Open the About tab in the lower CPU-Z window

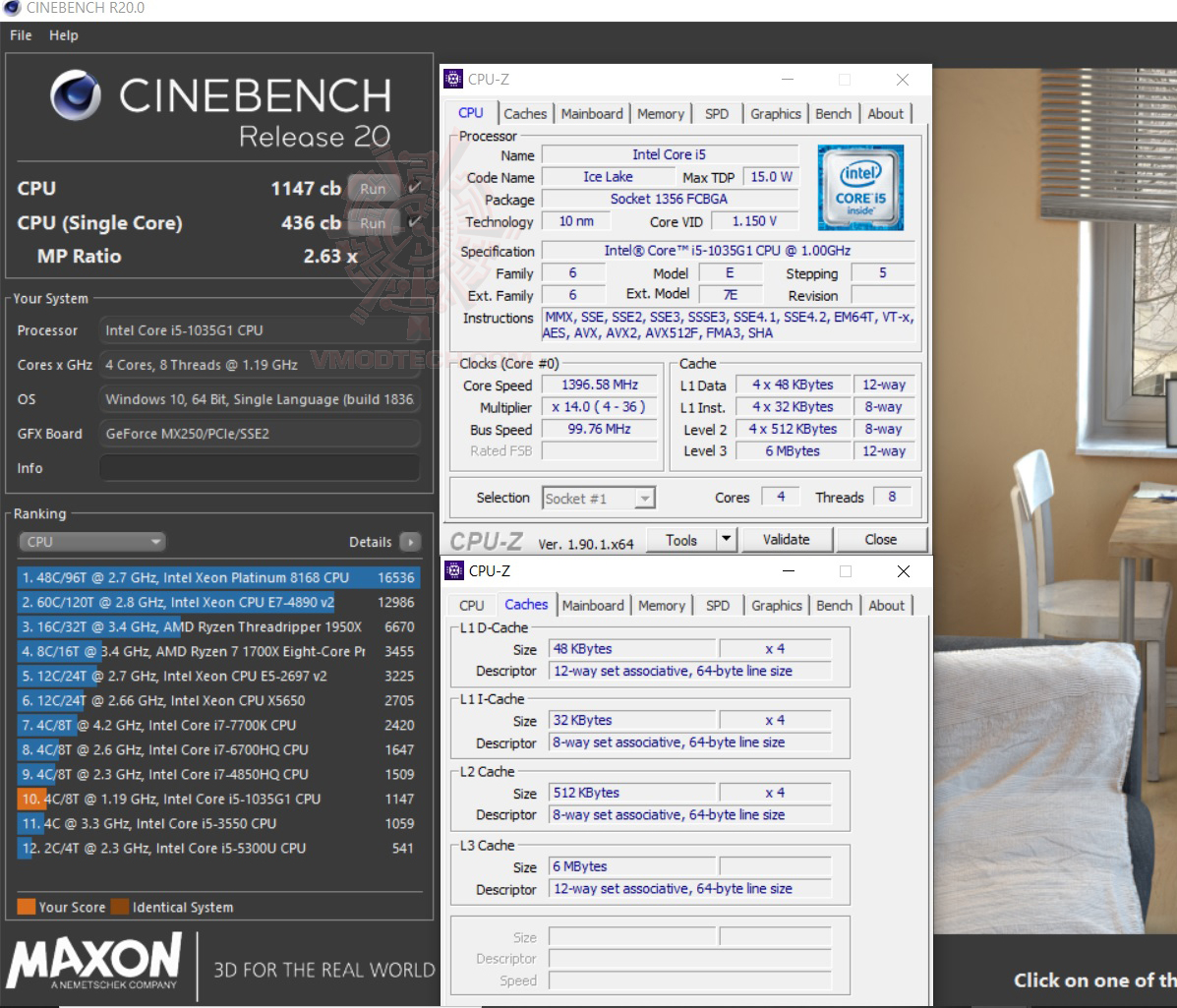[x=887, y=606]
